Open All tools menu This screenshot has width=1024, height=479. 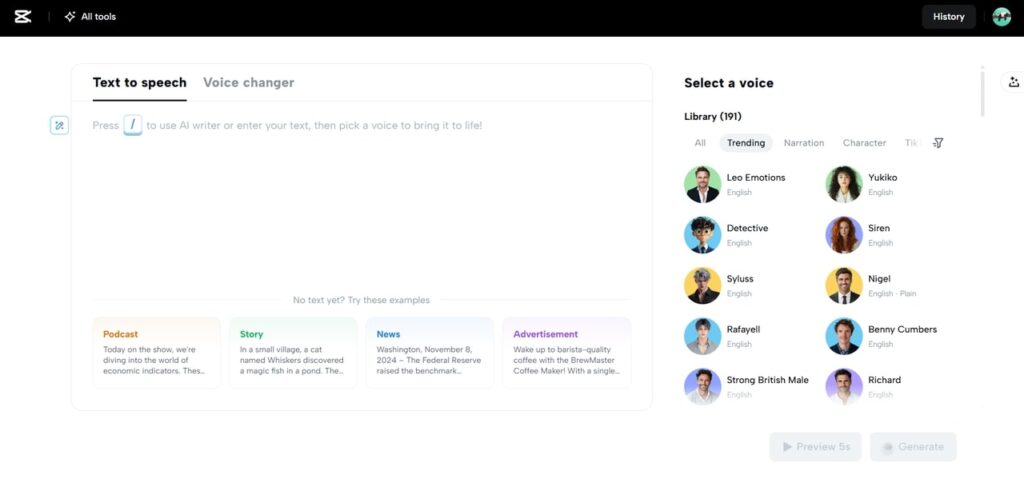pos(90,17)
